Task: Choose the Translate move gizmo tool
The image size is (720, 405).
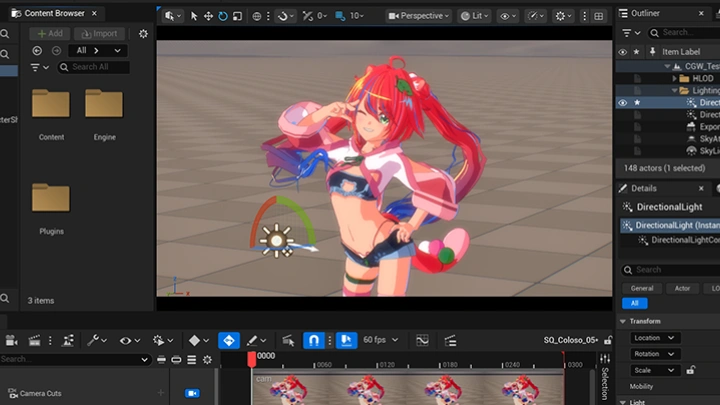Action: click(x=208, y=16)
